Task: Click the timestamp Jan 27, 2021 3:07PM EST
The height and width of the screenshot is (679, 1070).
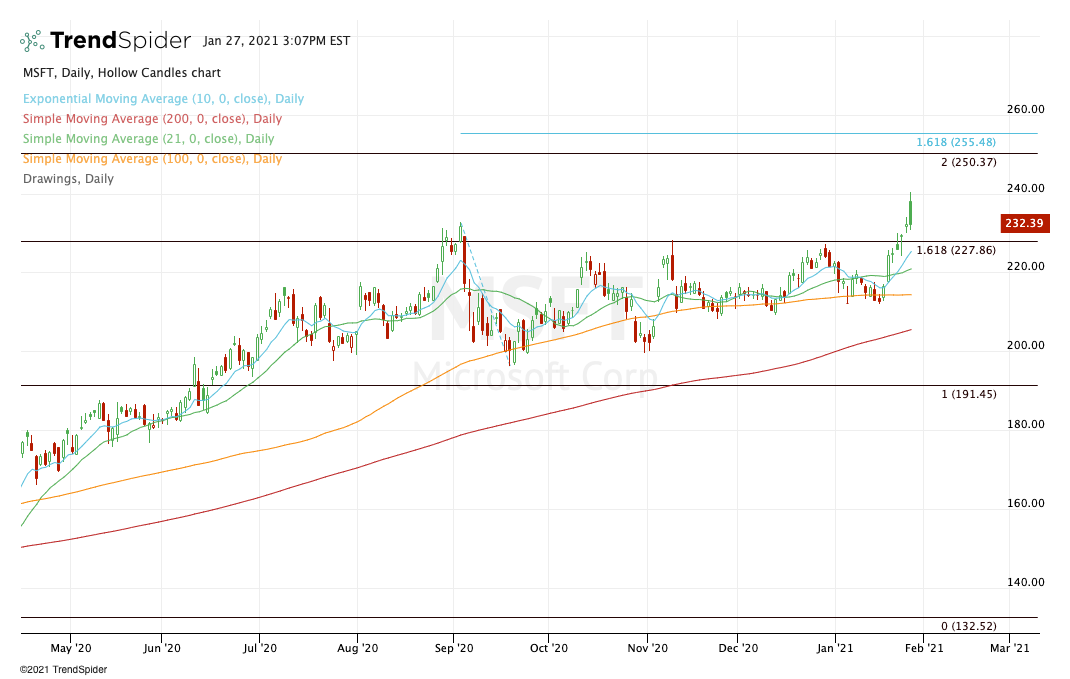Action: pyautogui.click(x=276, y=41)
